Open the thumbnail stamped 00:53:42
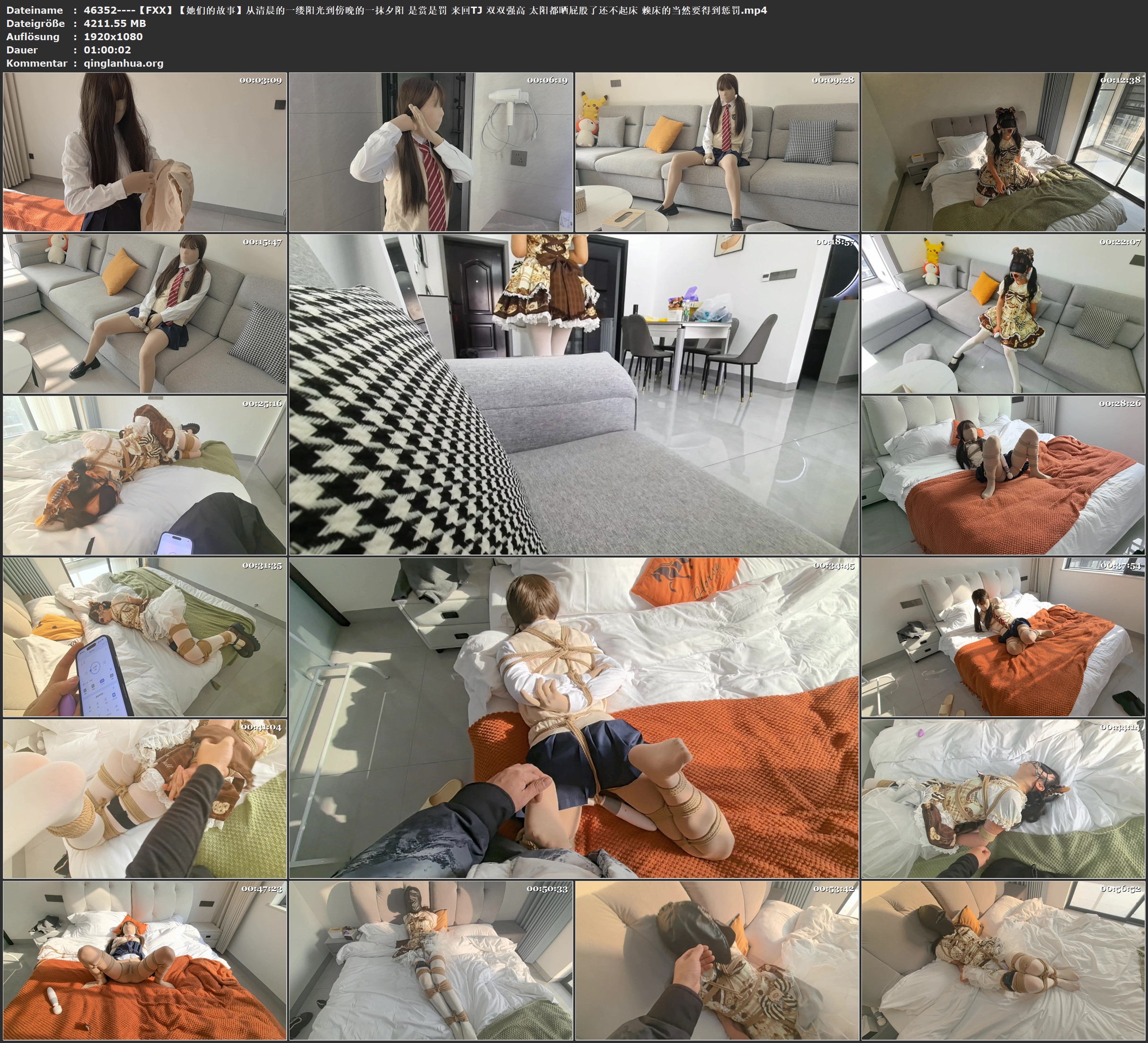This screenshot has width=1148, height=1043. pyautogui.click(x=717, y=960)
